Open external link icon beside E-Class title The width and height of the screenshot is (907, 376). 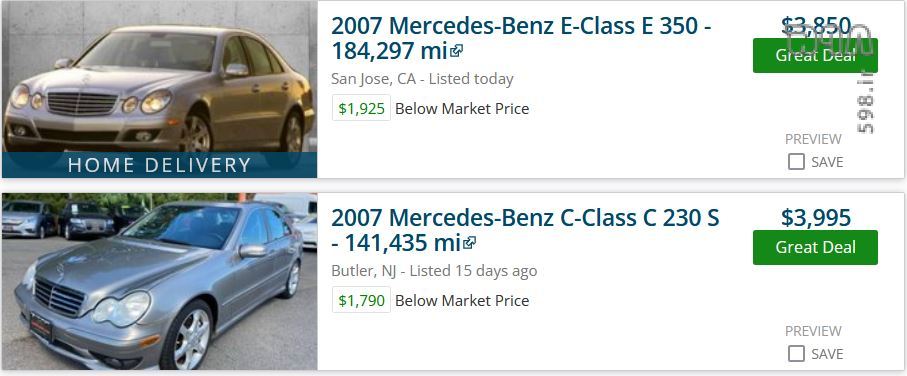click(x=457, y=51)
